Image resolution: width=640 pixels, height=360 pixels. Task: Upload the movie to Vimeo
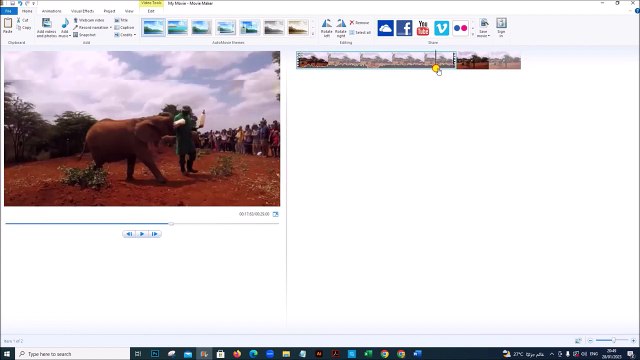[441, 28]
